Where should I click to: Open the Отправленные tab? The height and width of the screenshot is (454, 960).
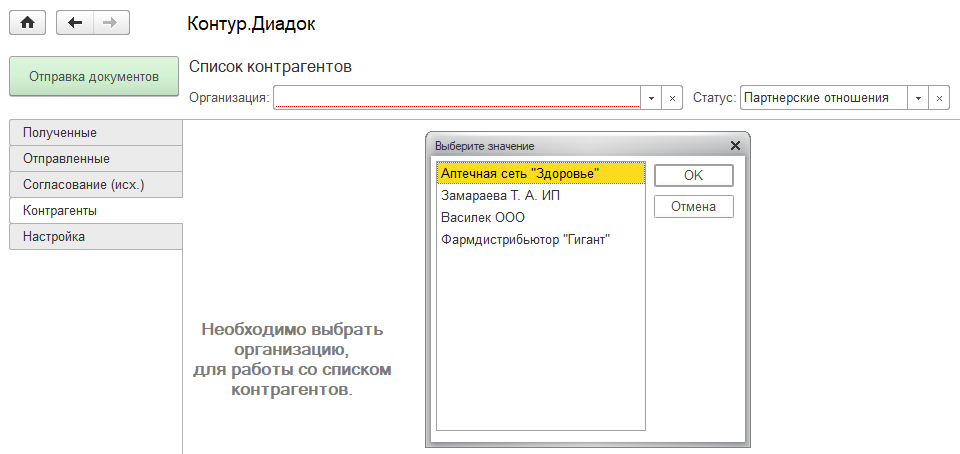[x=96, y=158]
